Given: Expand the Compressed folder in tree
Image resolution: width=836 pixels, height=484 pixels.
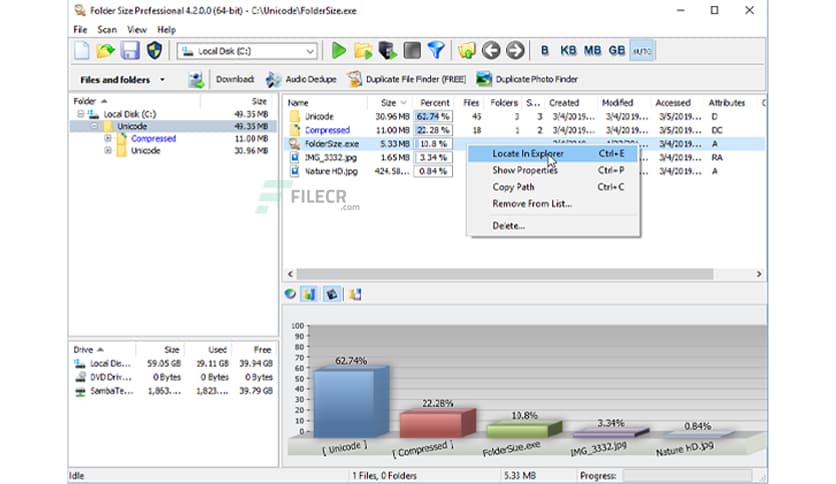Looking at the screenshot, I should [108, 139].
